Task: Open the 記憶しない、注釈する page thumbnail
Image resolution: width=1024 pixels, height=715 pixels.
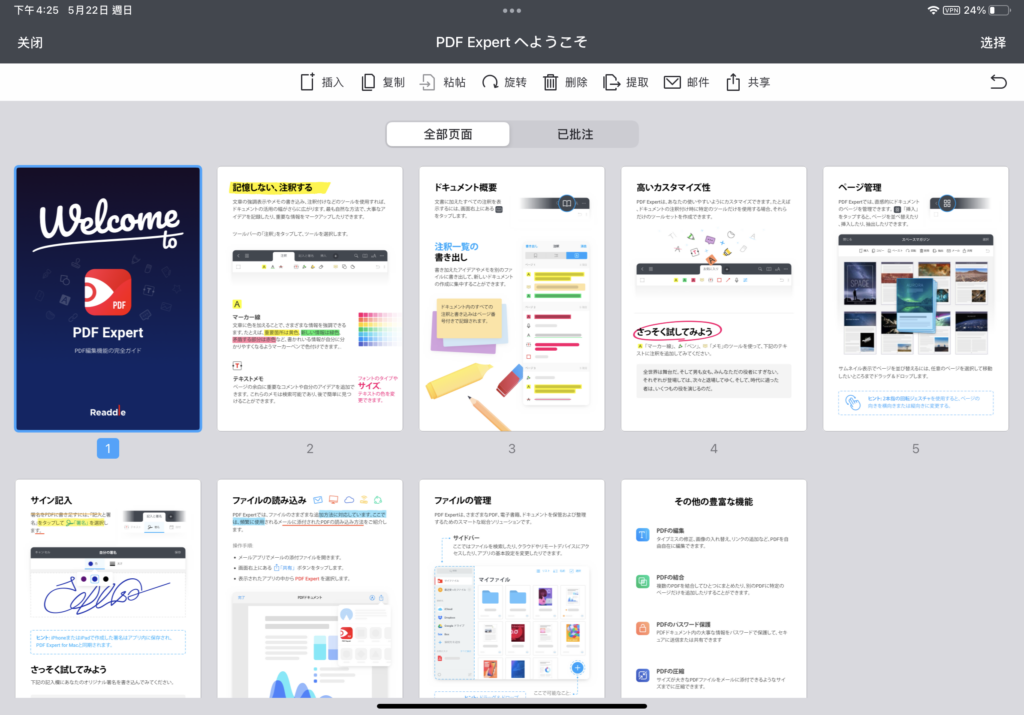Action: coord(310,299)
